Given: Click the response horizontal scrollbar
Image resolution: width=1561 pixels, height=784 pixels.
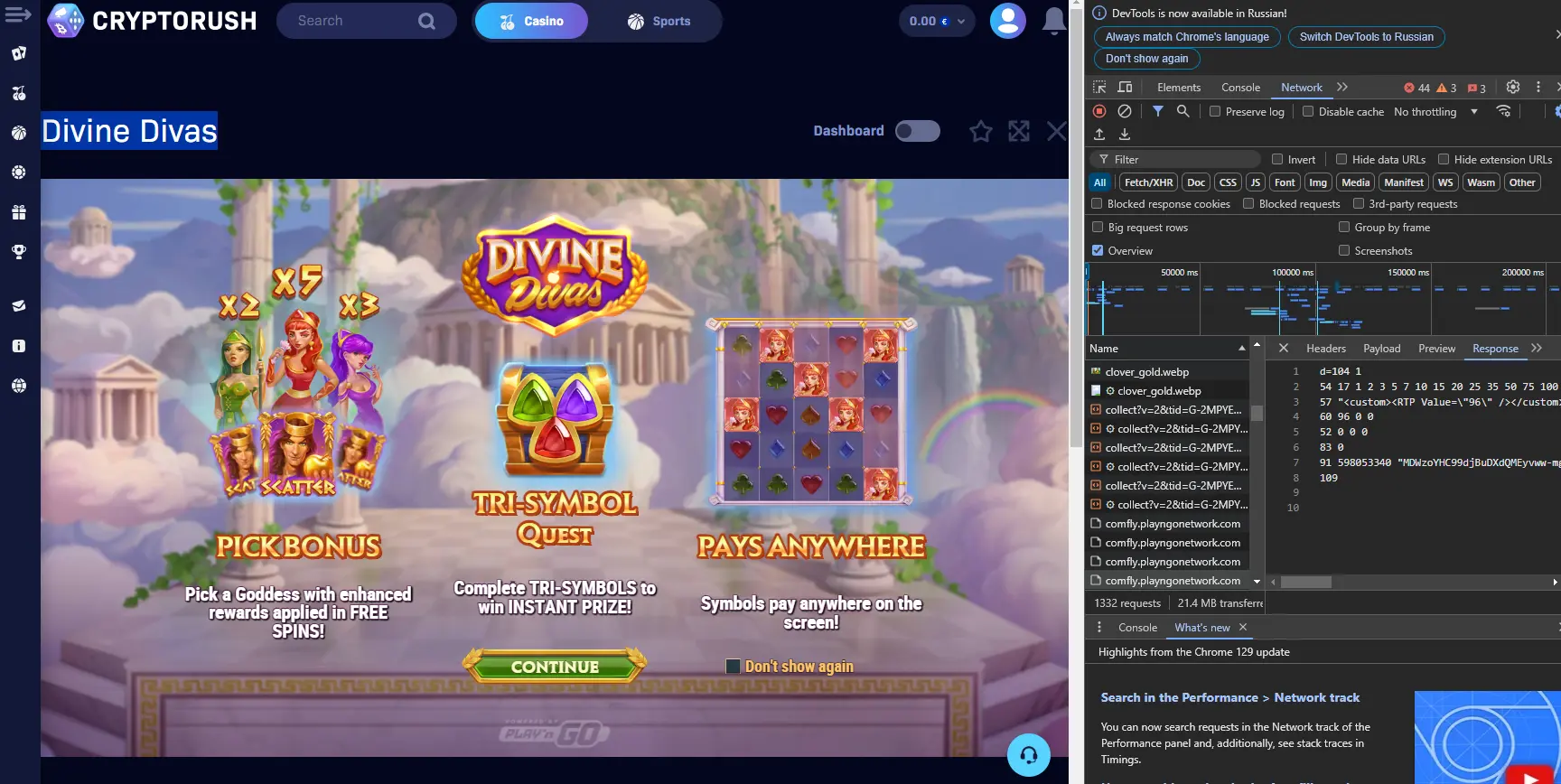Looking at the screenshot, I should pyautogui.click(x=1306, y=582).
